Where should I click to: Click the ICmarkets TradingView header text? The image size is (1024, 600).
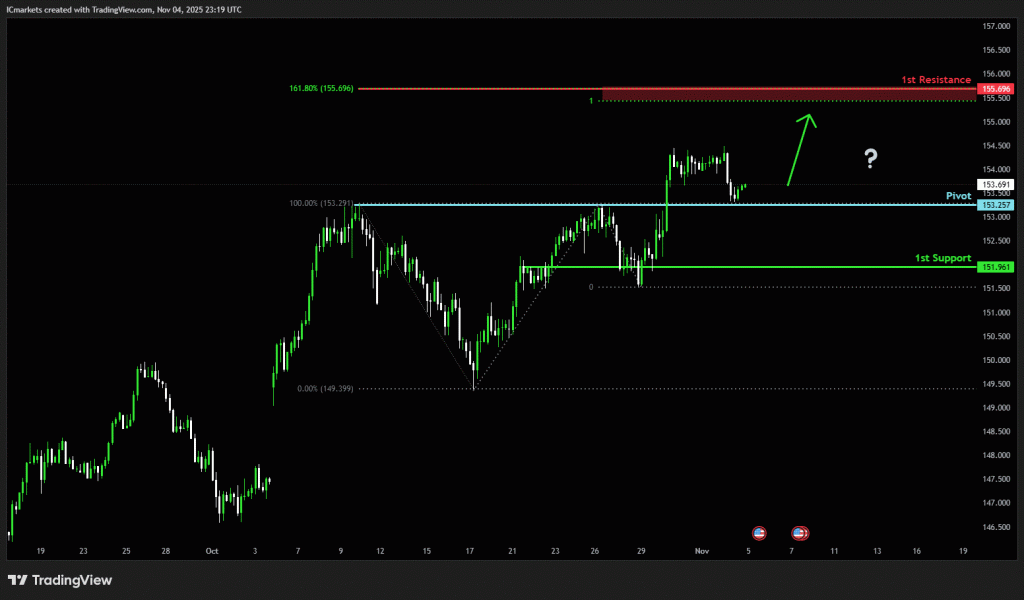click(123, 9)
